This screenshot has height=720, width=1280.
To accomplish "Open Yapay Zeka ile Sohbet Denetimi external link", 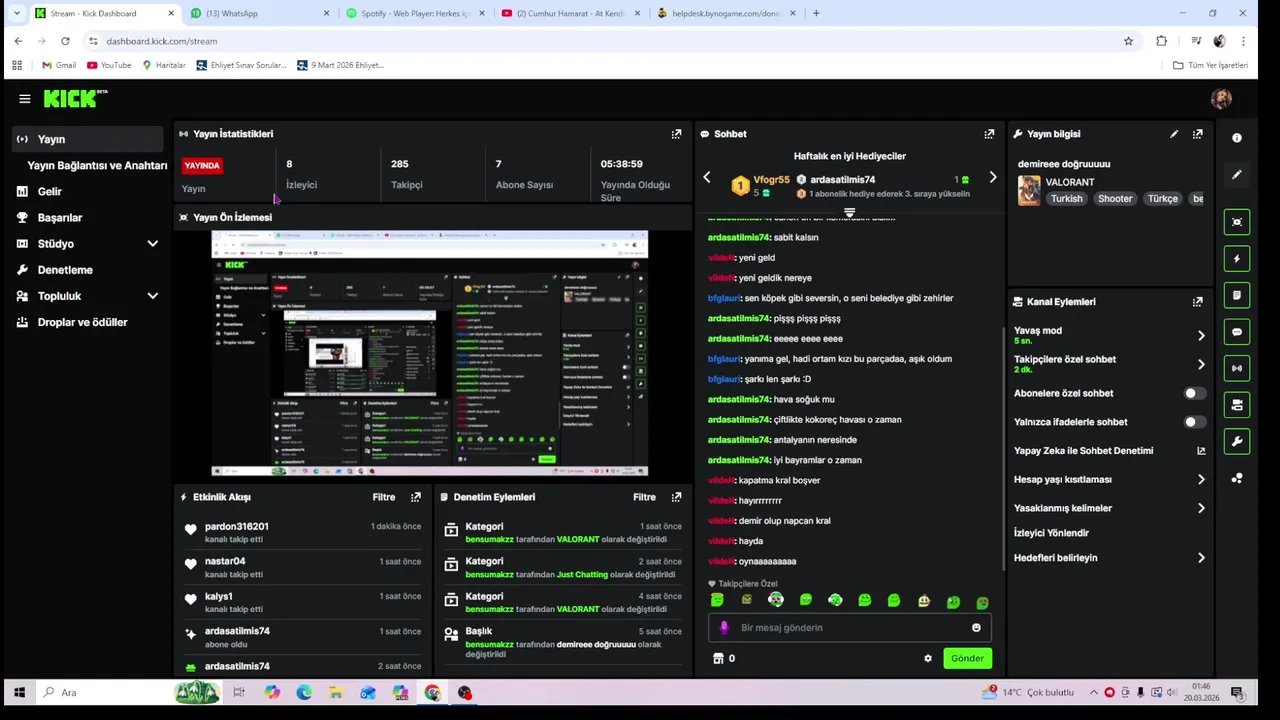I will point(1201,451).
